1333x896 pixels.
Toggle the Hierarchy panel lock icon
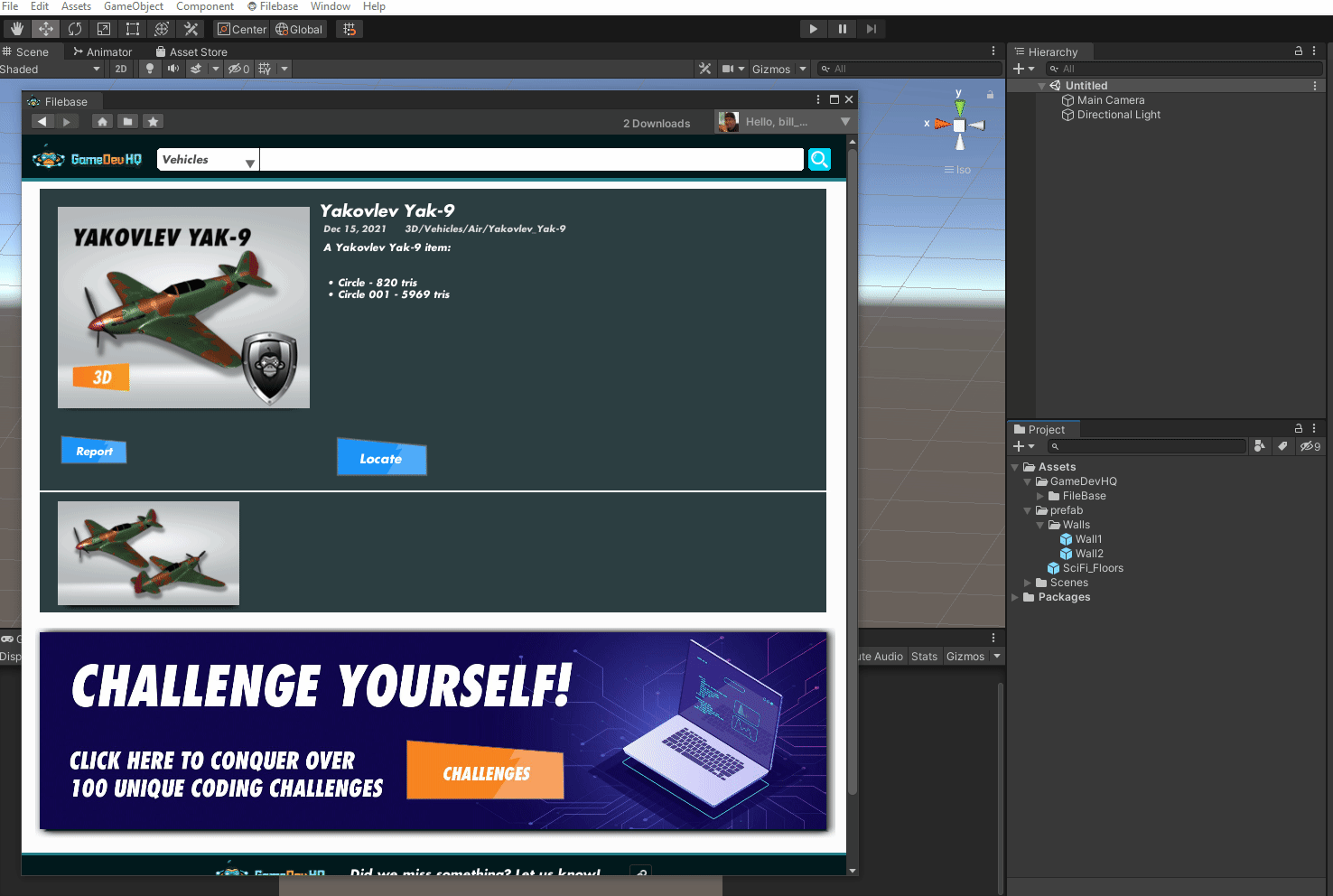pyautogui.click(x=1299, y=51)
